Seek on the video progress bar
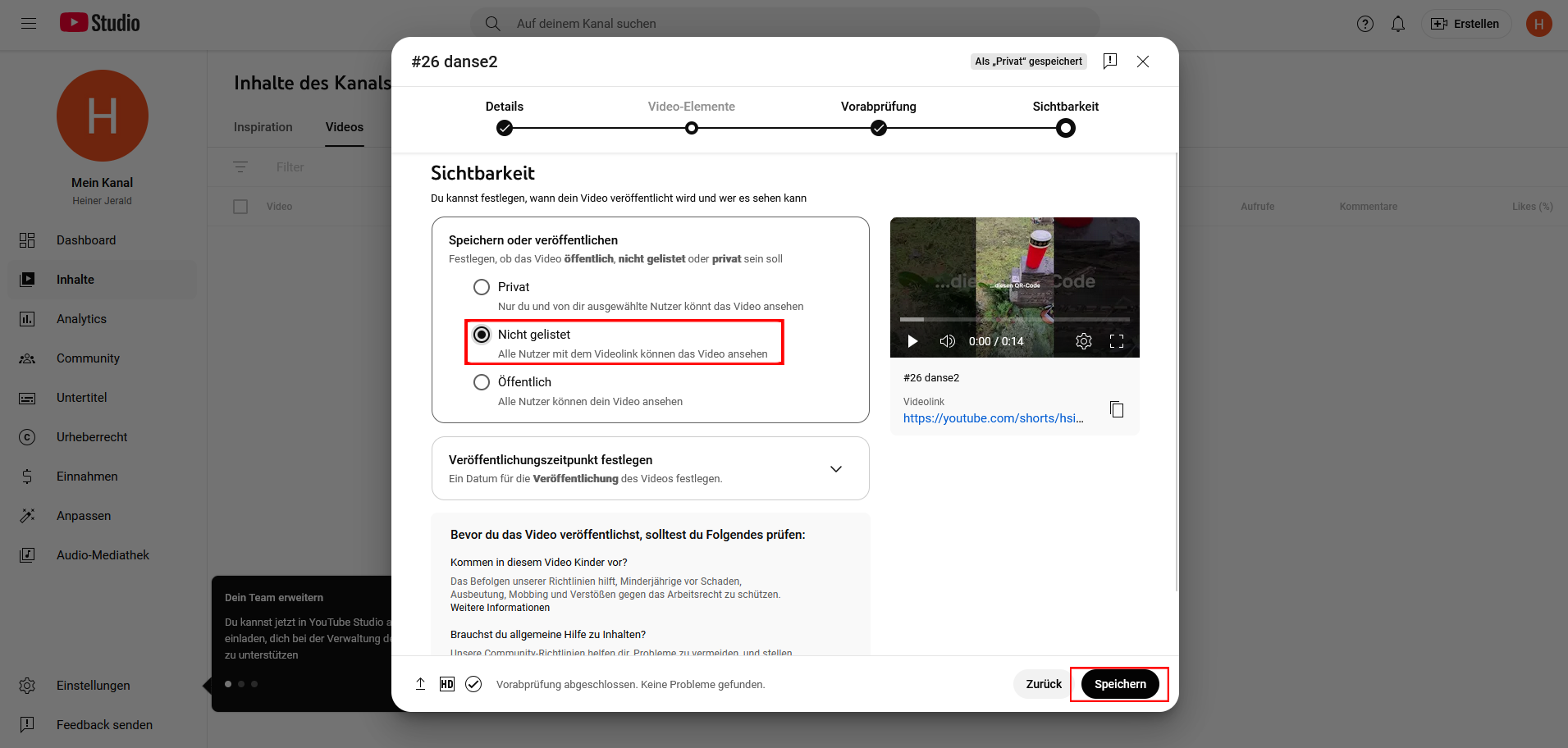Screen dimensions: 1568x748 1014,319
